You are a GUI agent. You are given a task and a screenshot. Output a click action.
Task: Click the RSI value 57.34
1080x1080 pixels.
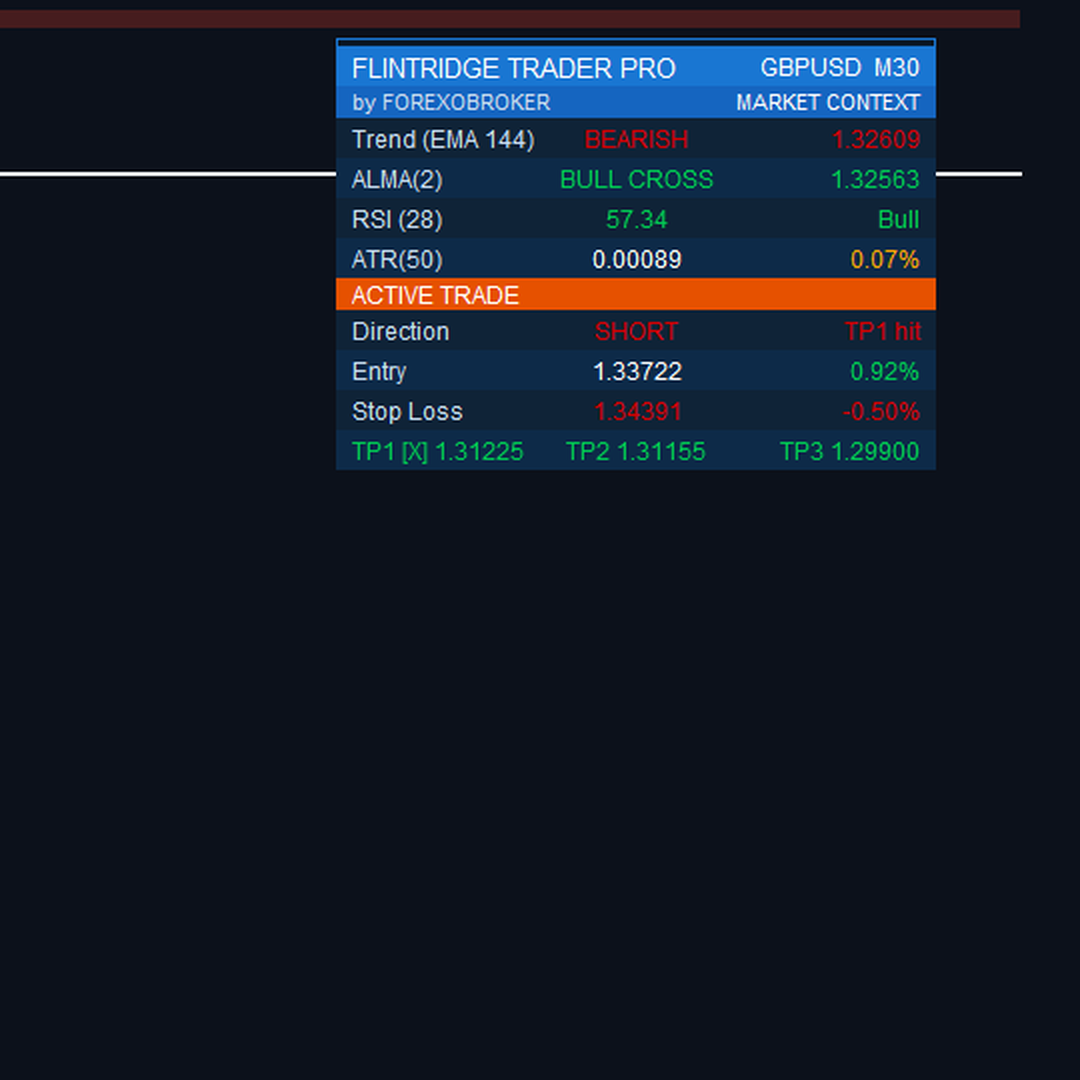point(636,220)
